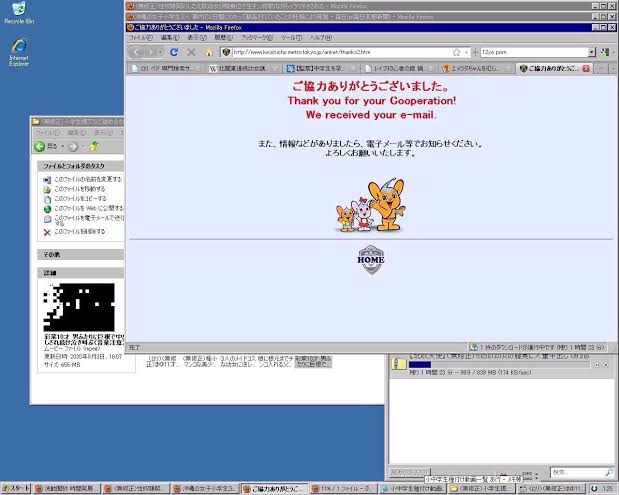Bookmark this page with star icon
619x495 pixels.
[456, 52]
